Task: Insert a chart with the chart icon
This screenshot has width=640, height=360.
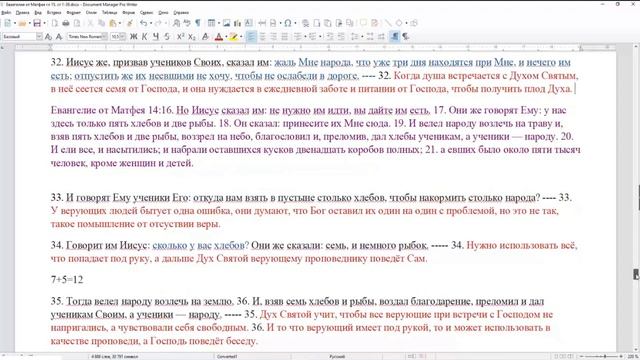Action: pos(238,23)
